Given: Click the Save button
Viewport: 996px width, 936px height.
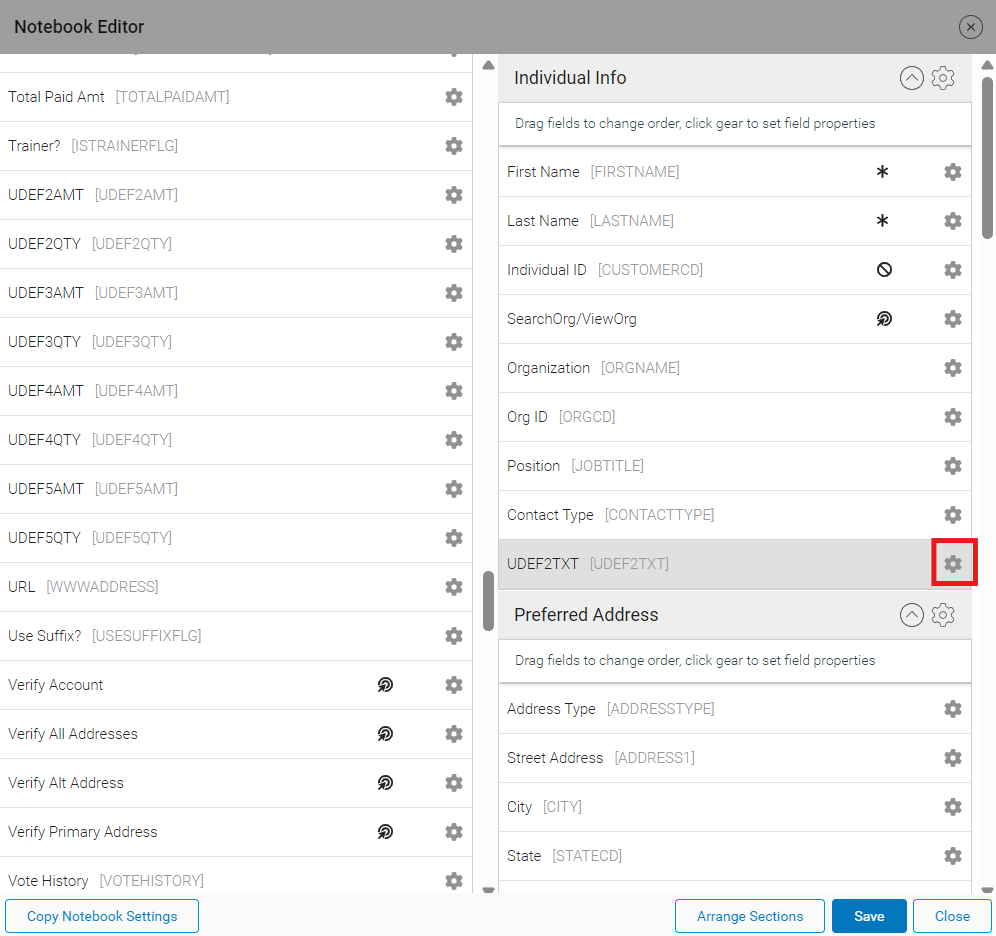Looking at the screenshot, I should pos(869,916).
